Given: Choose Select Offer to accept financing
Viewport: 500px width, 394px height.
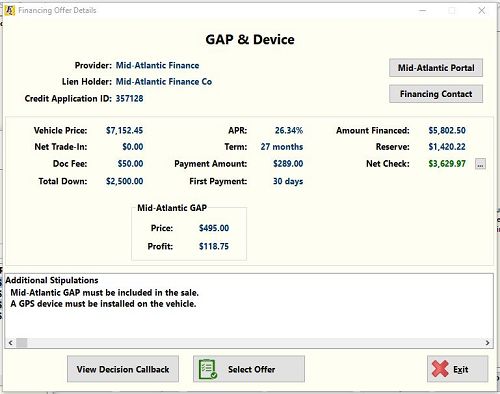Looking at the screenshot, I should coord(249,369).
